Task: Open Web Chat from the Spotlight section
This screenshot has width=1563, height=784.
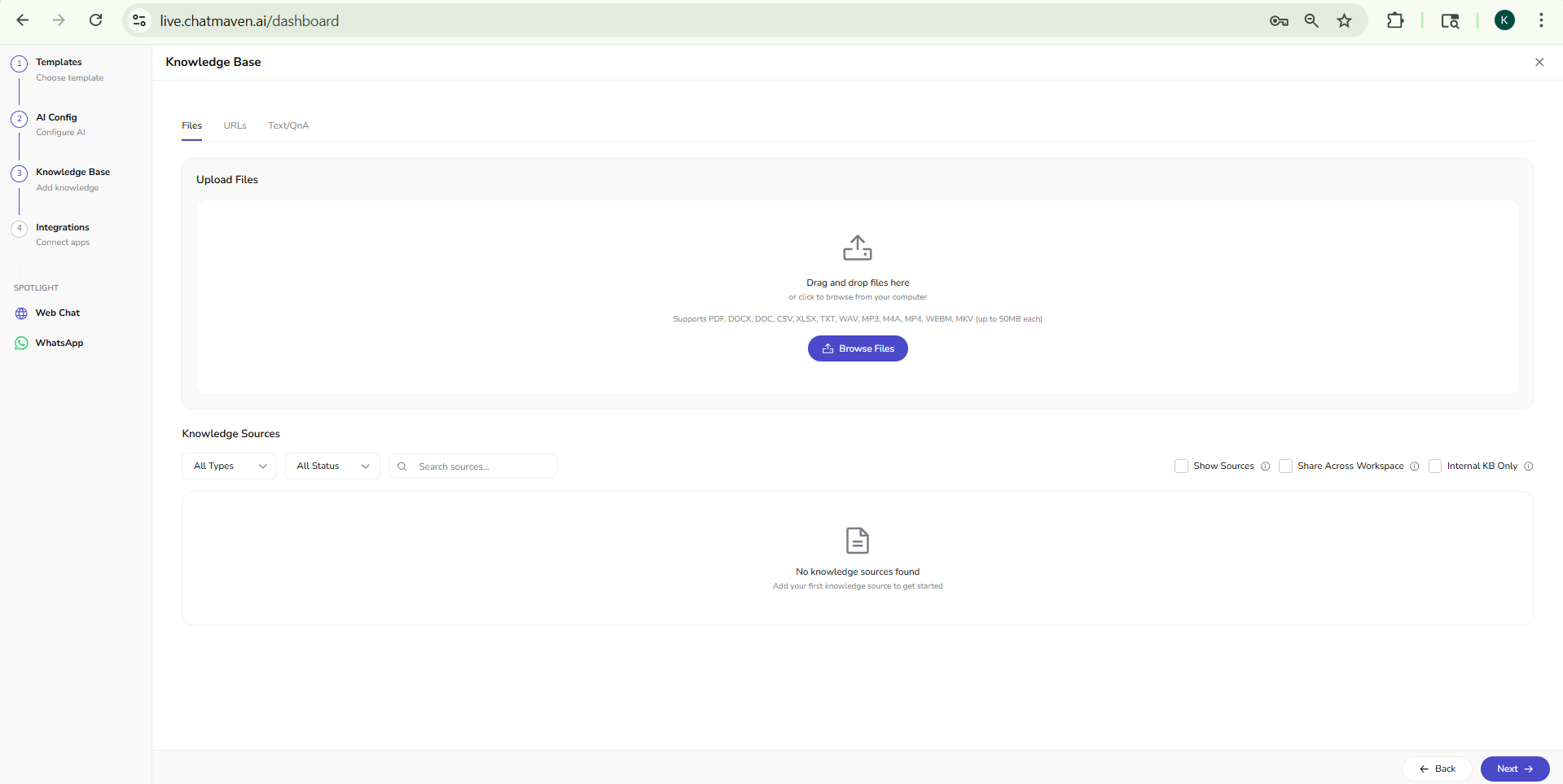Action: click(x=57, y=313)
